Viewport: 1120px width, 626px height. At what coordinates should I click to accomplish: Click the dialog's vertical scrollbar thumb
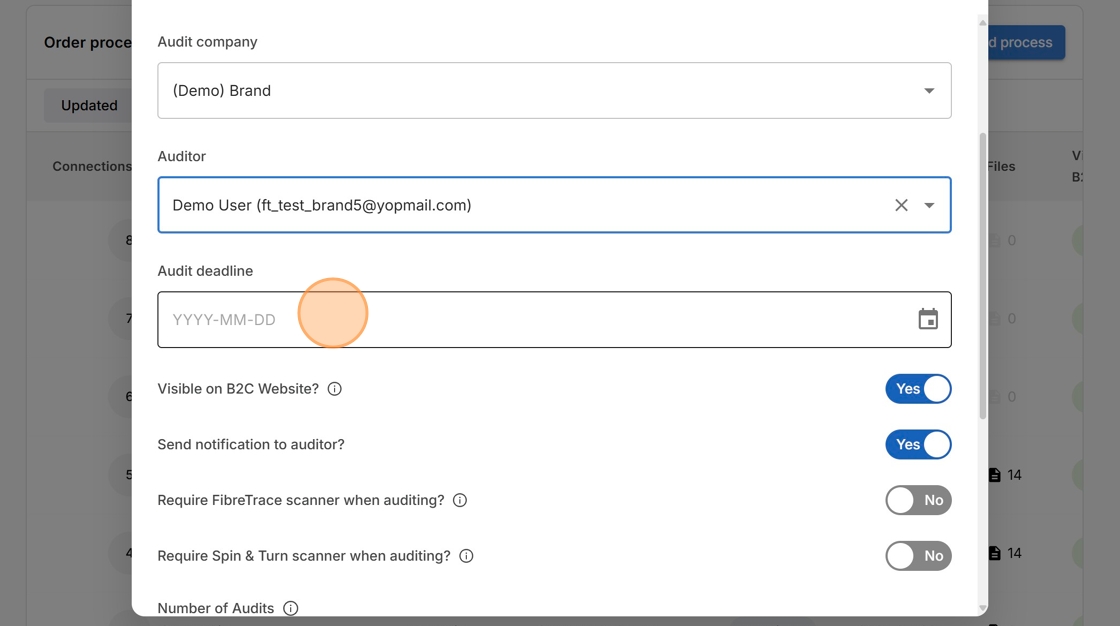pos(983,275)
